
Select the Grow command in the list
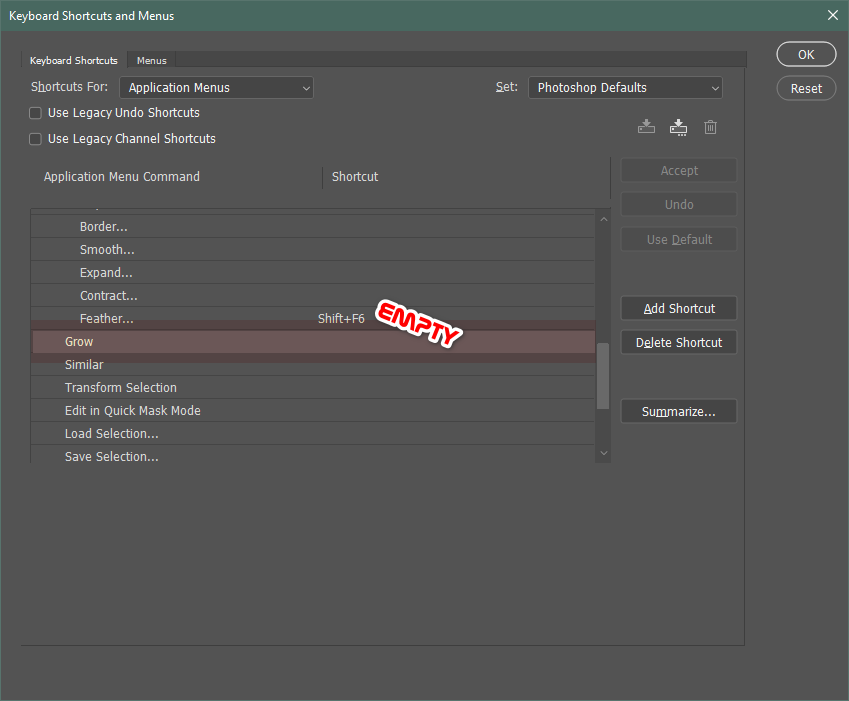tap(79, 341)
